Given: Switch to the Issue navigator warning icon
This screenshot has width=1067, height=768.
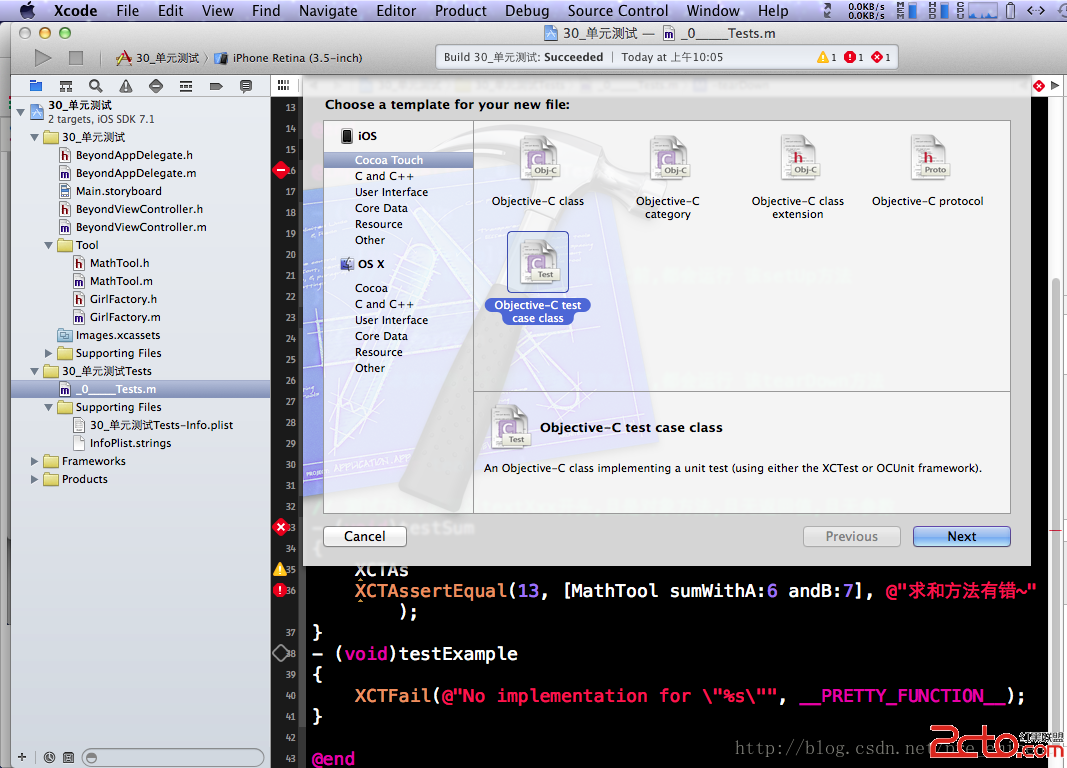Looking at the screenshot, I should coord(125,86).
